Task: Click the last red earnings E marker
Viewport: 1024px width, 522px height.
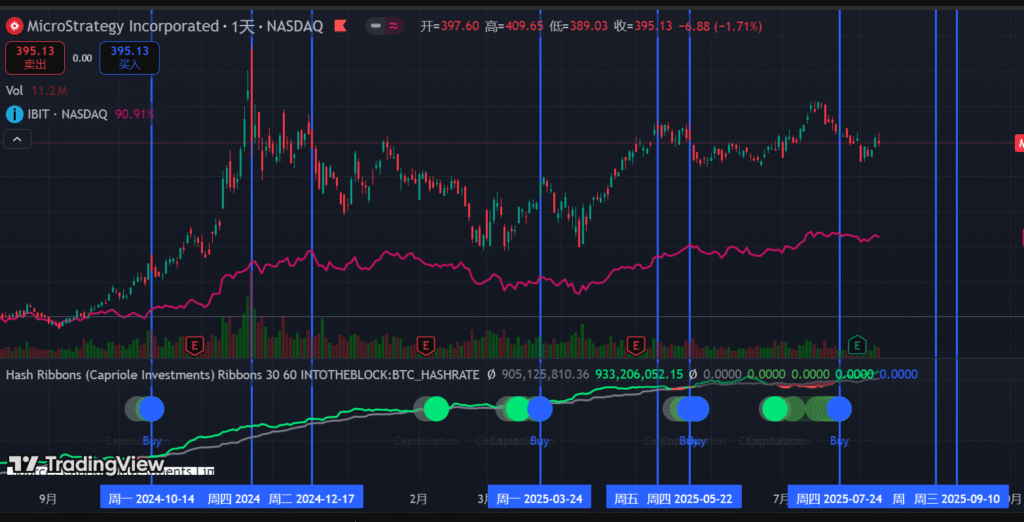Action: (634, 346)
